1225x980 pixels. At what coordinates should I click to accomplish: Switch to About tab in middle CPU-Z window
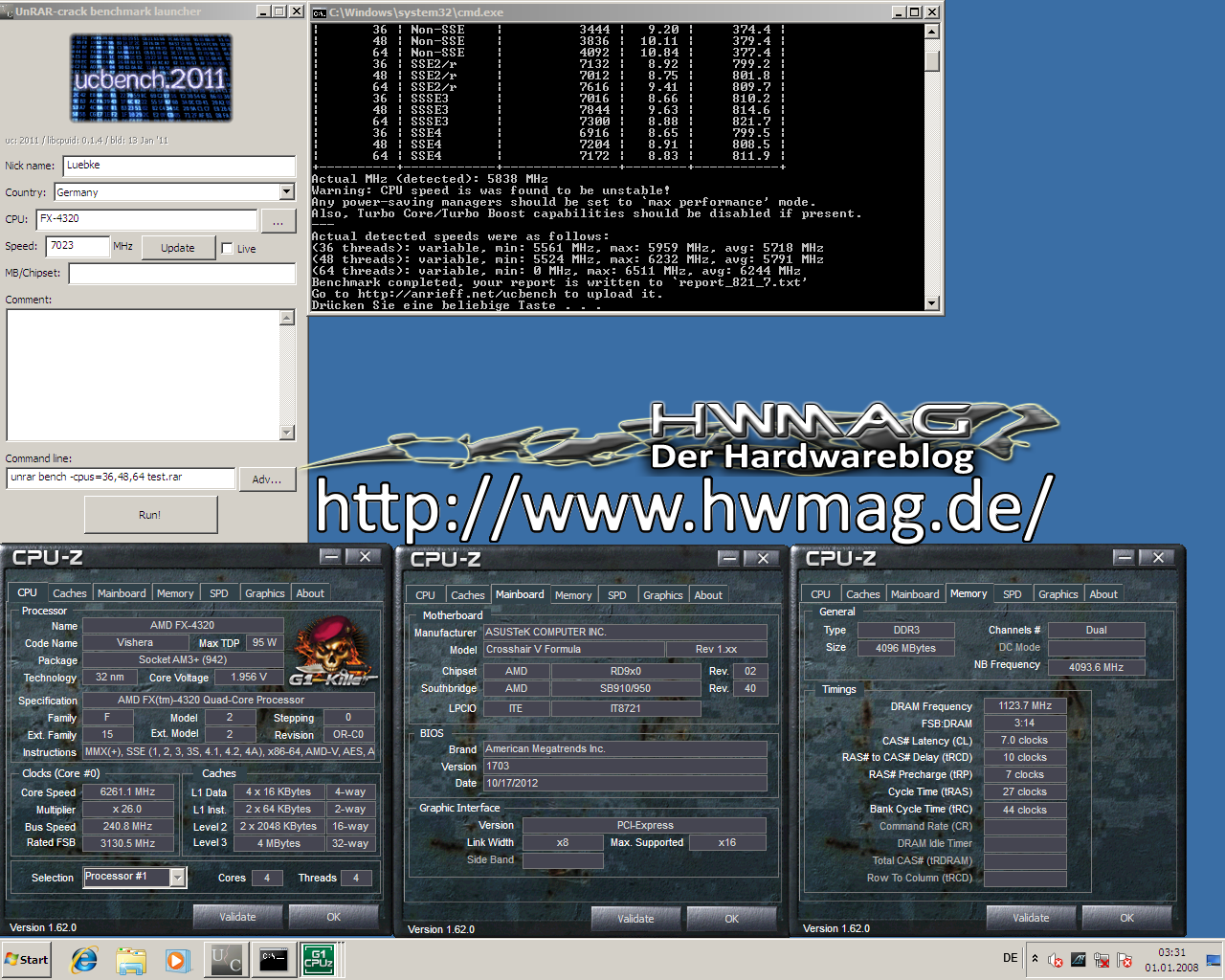click(x=708, y=595)
